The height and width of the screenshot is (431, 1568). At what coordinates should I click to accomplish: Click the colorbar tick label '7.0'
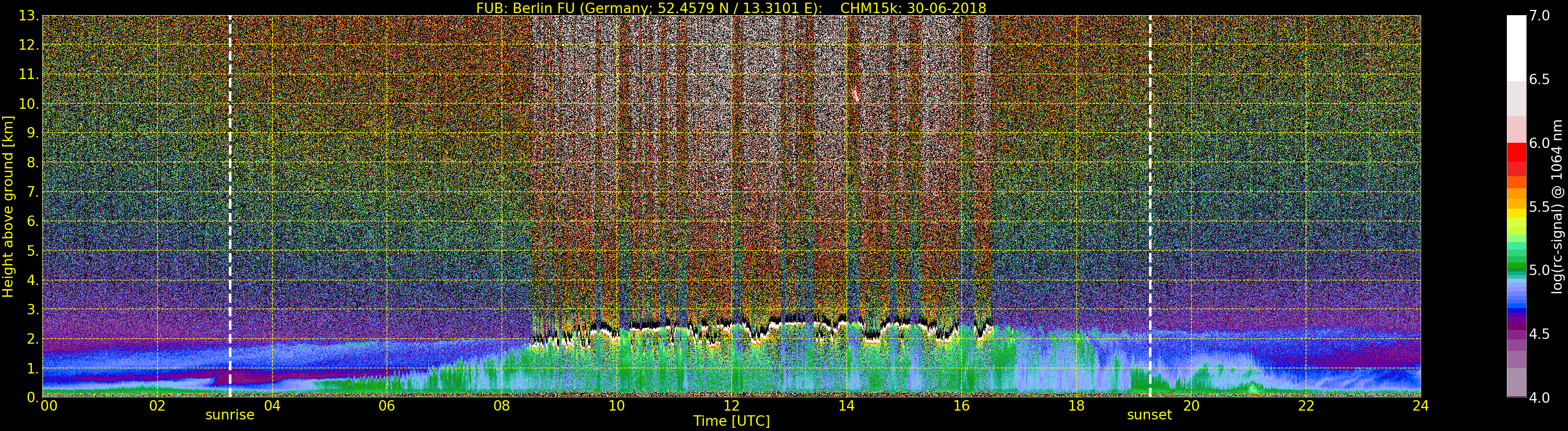tap(1539, 16)
